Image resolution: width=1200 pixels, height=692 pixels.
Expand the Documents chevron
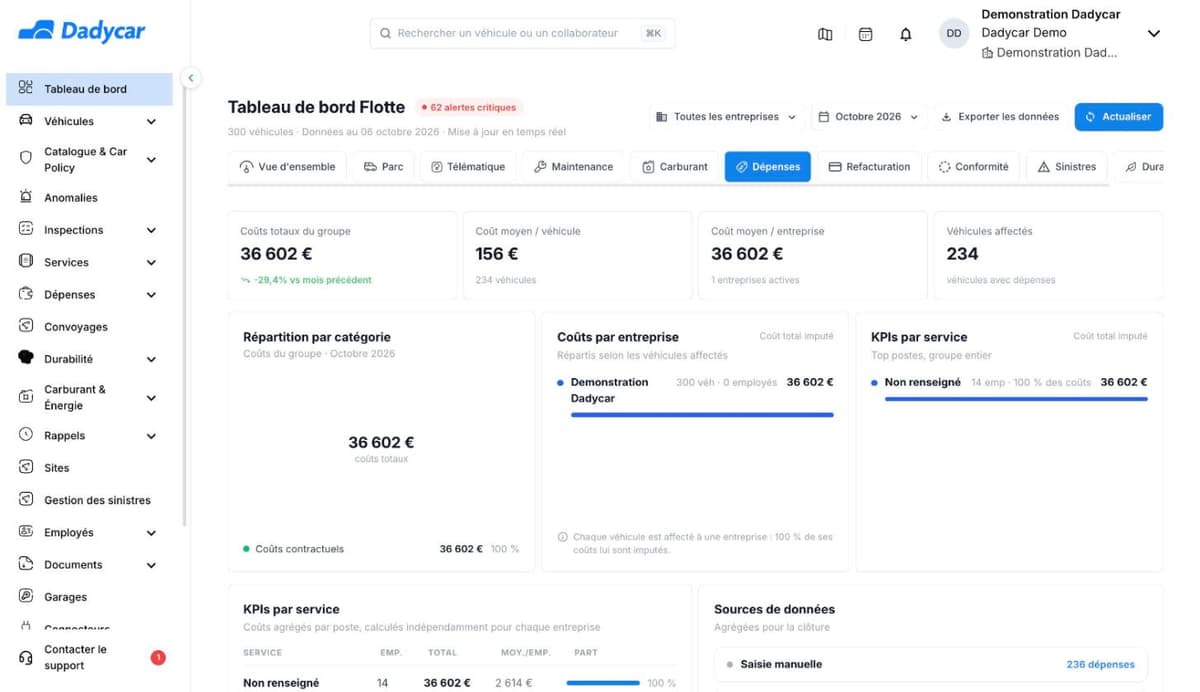point(151,565)
